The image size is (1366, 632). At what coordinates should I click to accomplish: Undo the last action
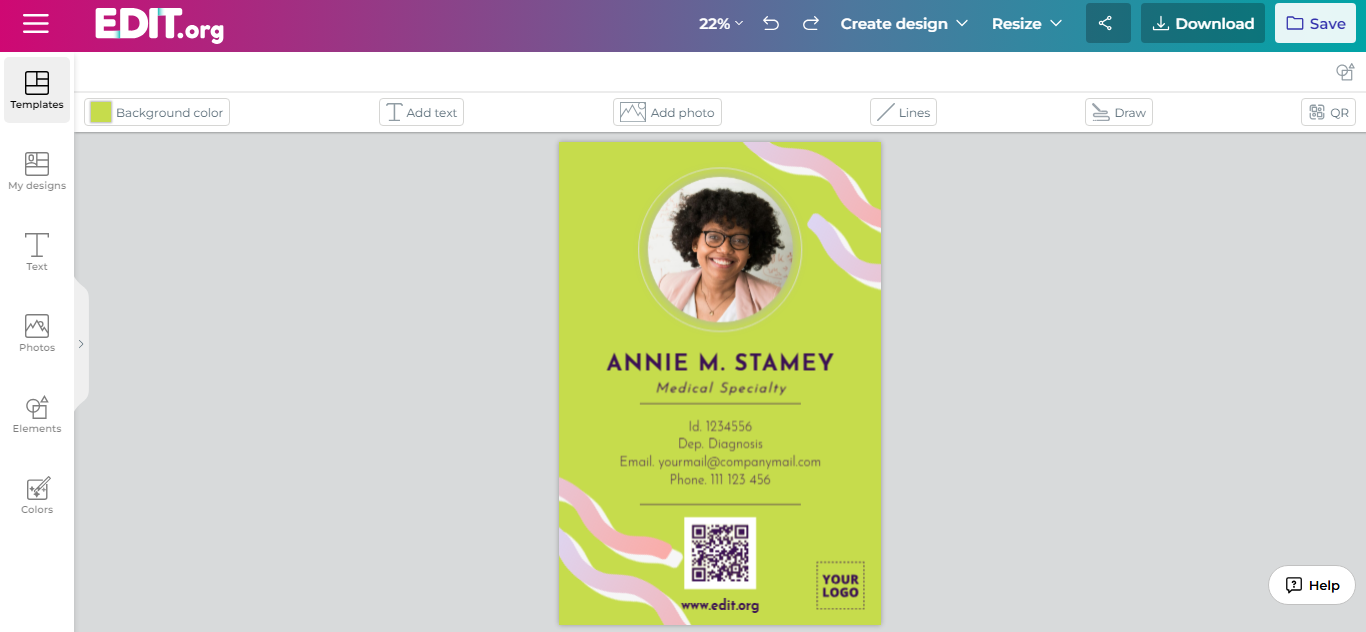tap(771, 24)
